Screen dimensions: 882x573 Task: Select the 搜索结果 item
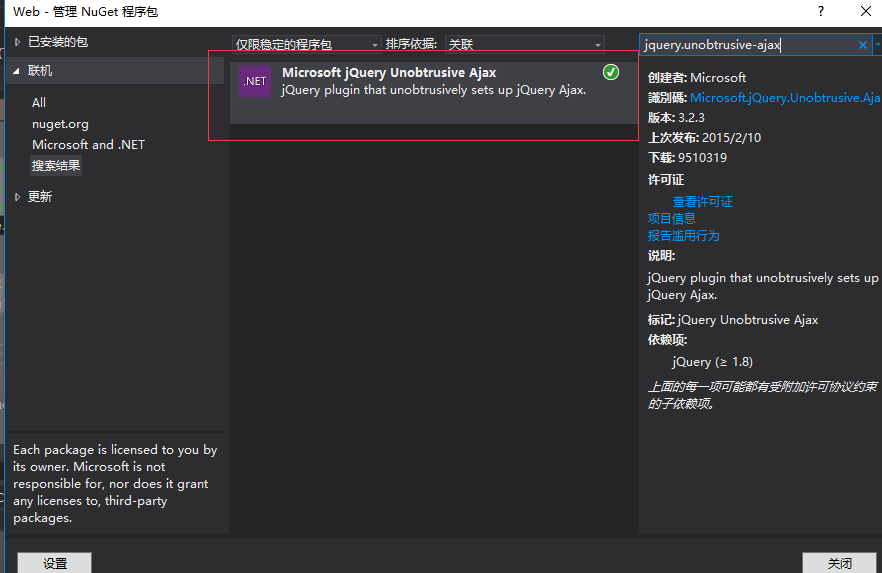click(x=56, y=165)
